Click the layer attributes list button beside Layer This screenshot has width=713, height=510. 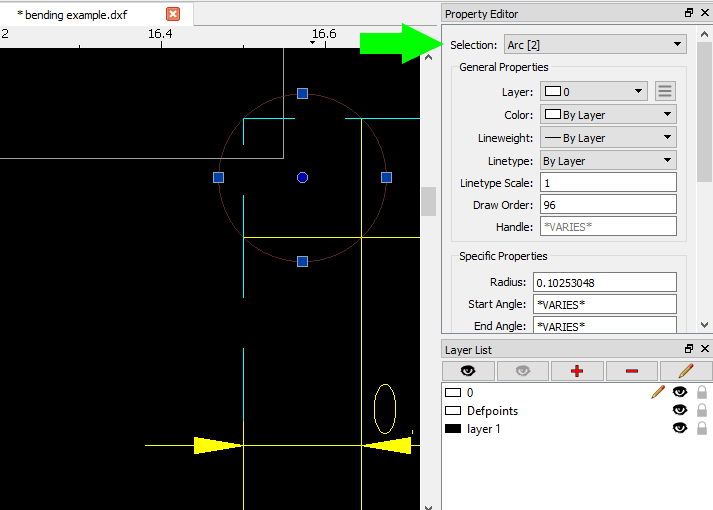665,91
